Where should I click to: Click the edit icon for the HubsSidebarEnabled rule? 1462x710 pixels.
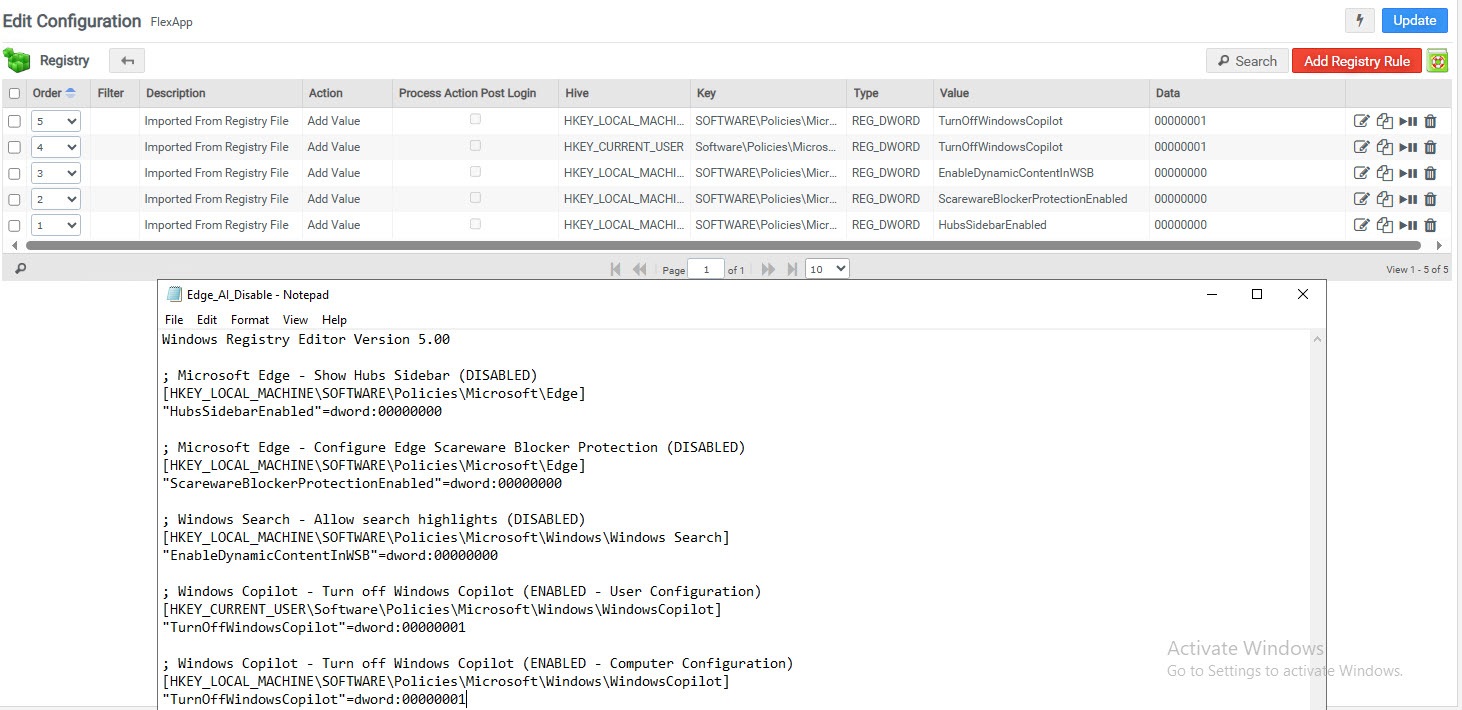(x=1361, y=225)
